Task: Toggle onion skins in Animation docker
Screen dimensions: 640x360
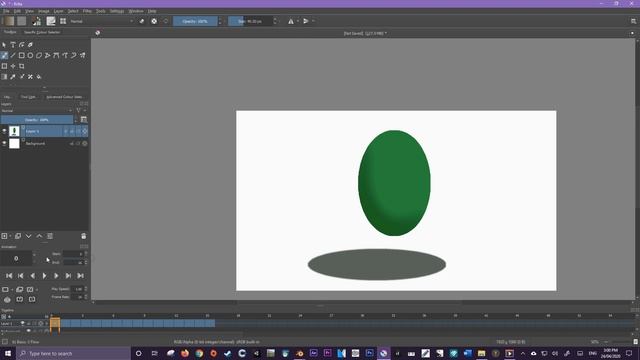Action: point(7,299)
